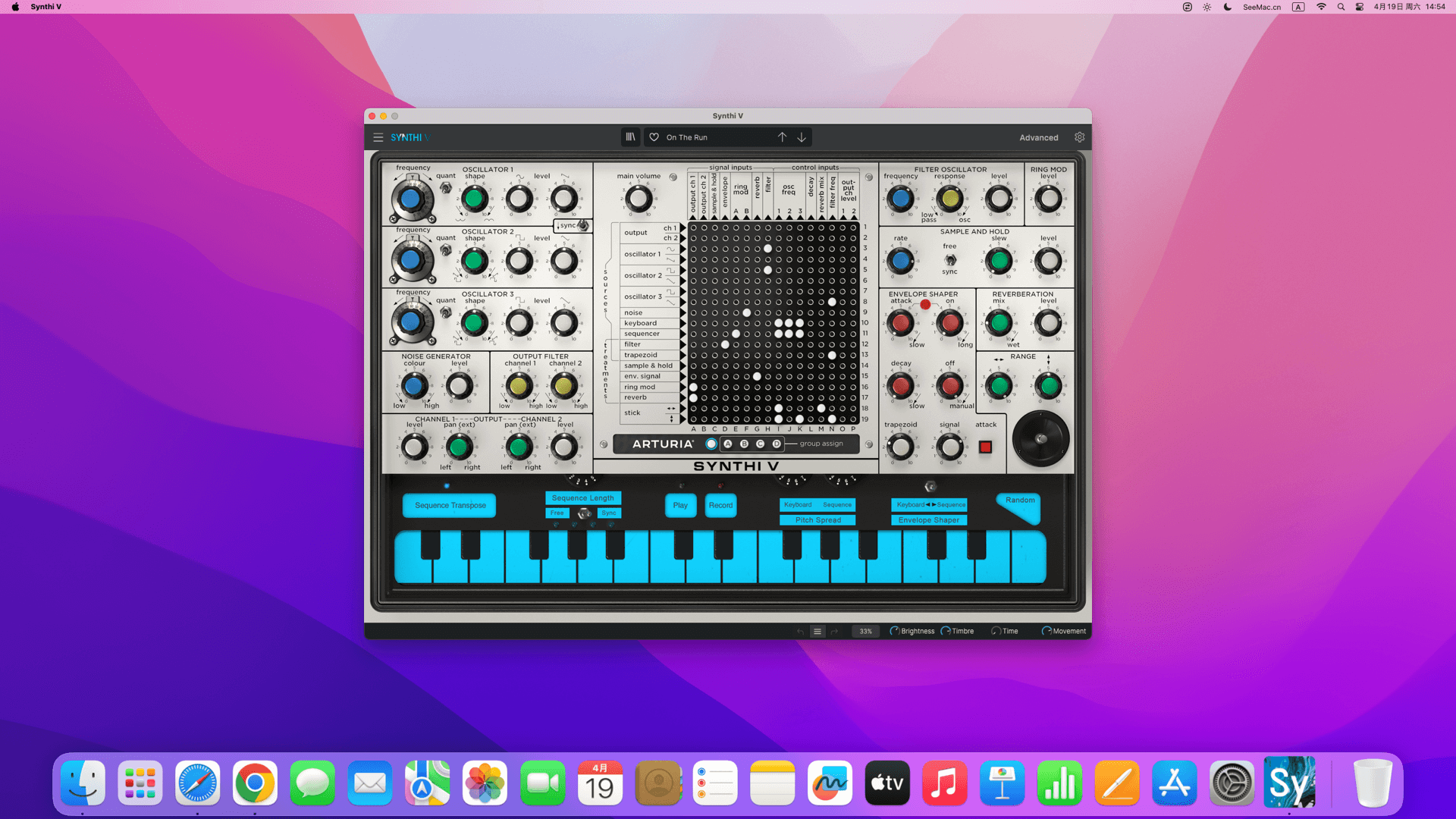1456x819 pixels.
Task: Open the settings gear icon
Action: 1079,137
